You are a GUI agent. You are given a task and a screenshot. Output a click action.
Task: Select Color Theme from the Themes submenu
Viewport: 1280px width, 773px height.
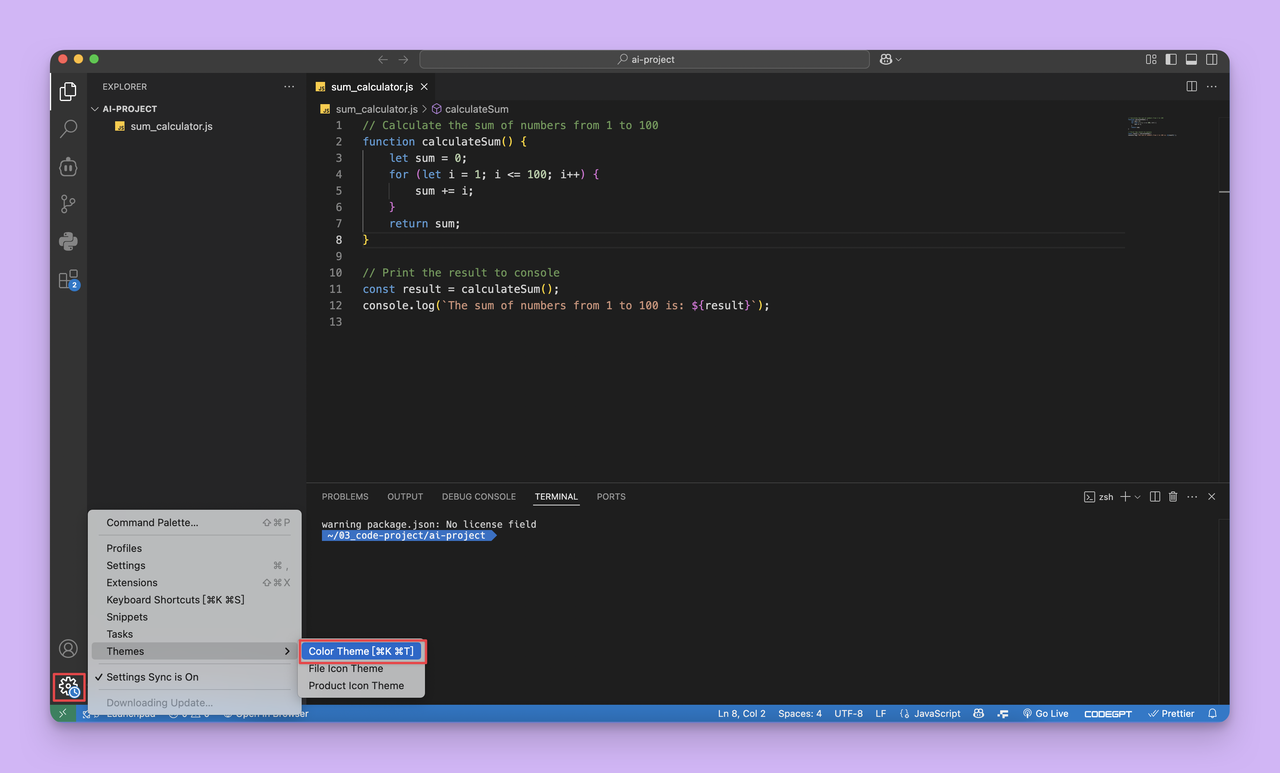(x=362, y=651)
